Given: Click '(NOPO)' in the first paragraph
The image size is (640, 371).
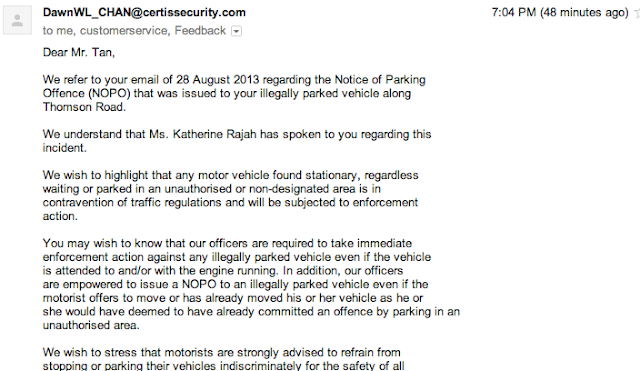Looking at the screenshot, I should tap(109, 93).
